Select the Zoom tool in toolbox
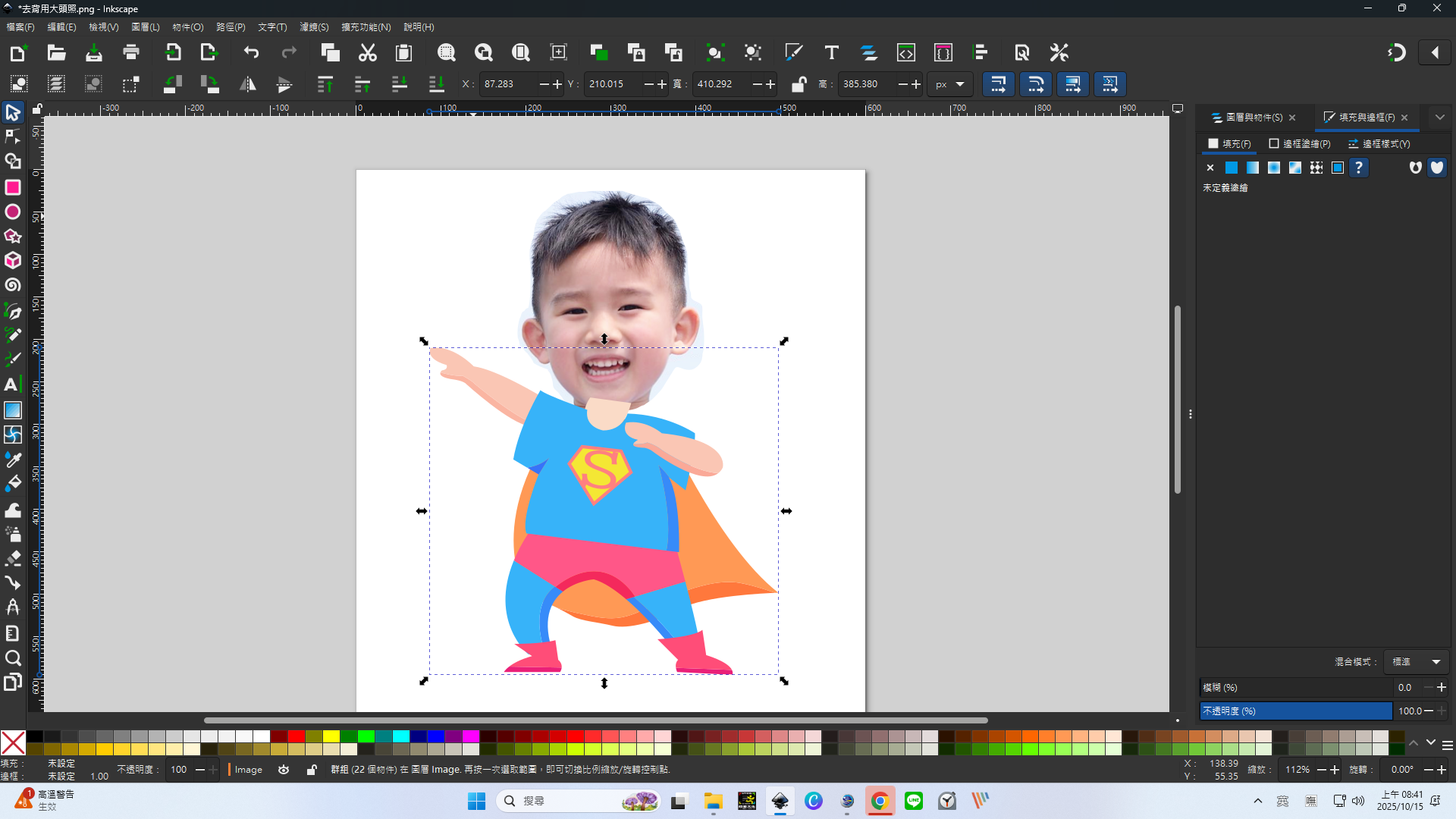Image resolution: width=1456 pixels, height=819 pixels. [x=13, y=657]
